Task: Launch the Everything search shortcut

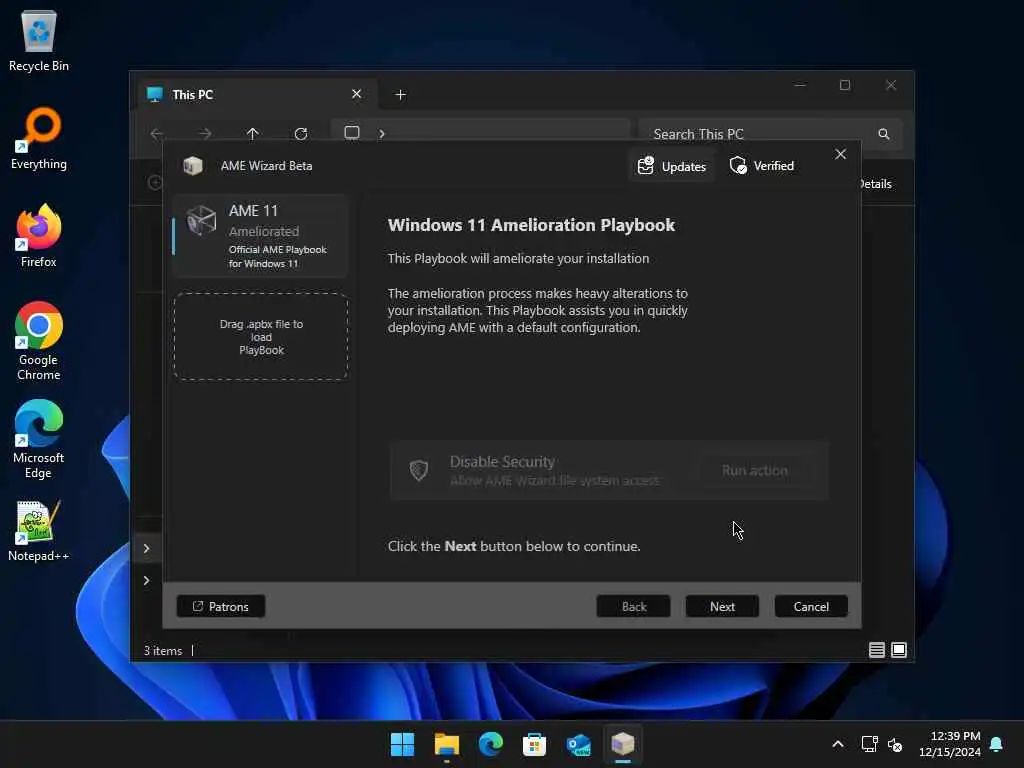Action: (x=39, y=138)
